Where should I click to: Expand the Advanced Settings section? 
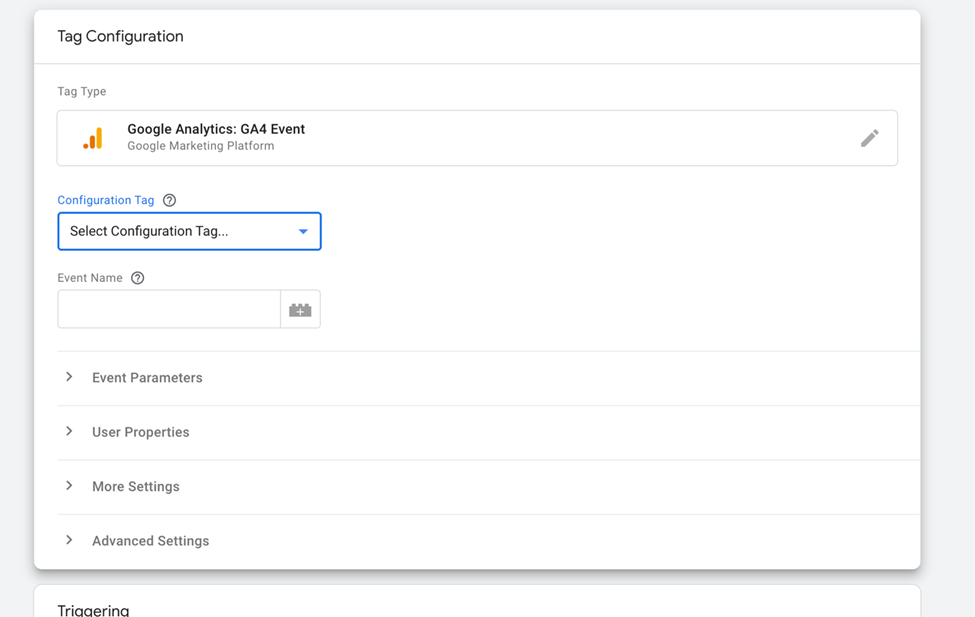point(489,541)
